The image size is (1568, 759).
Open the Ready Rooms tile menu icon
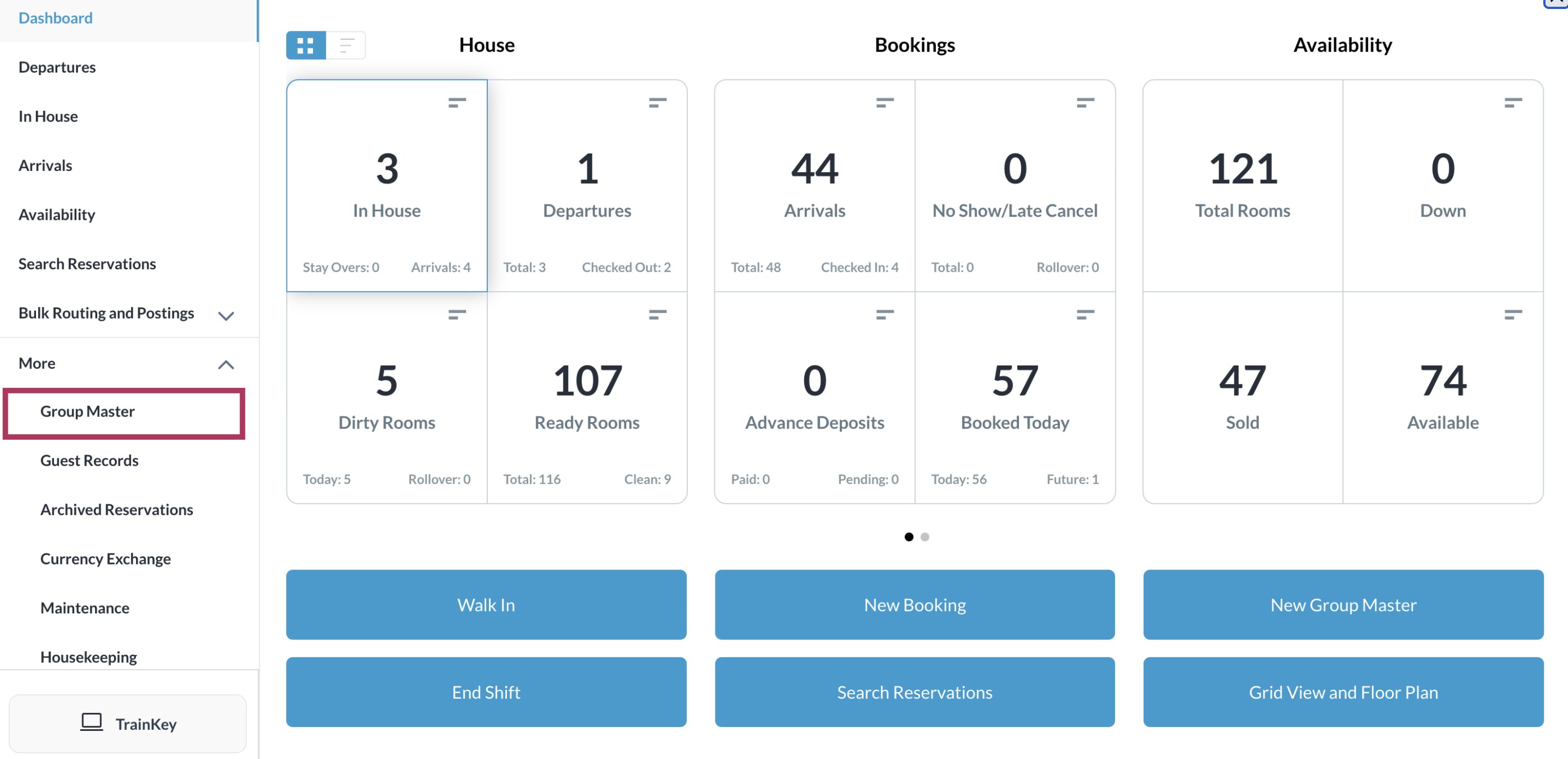tap(657, 314)
